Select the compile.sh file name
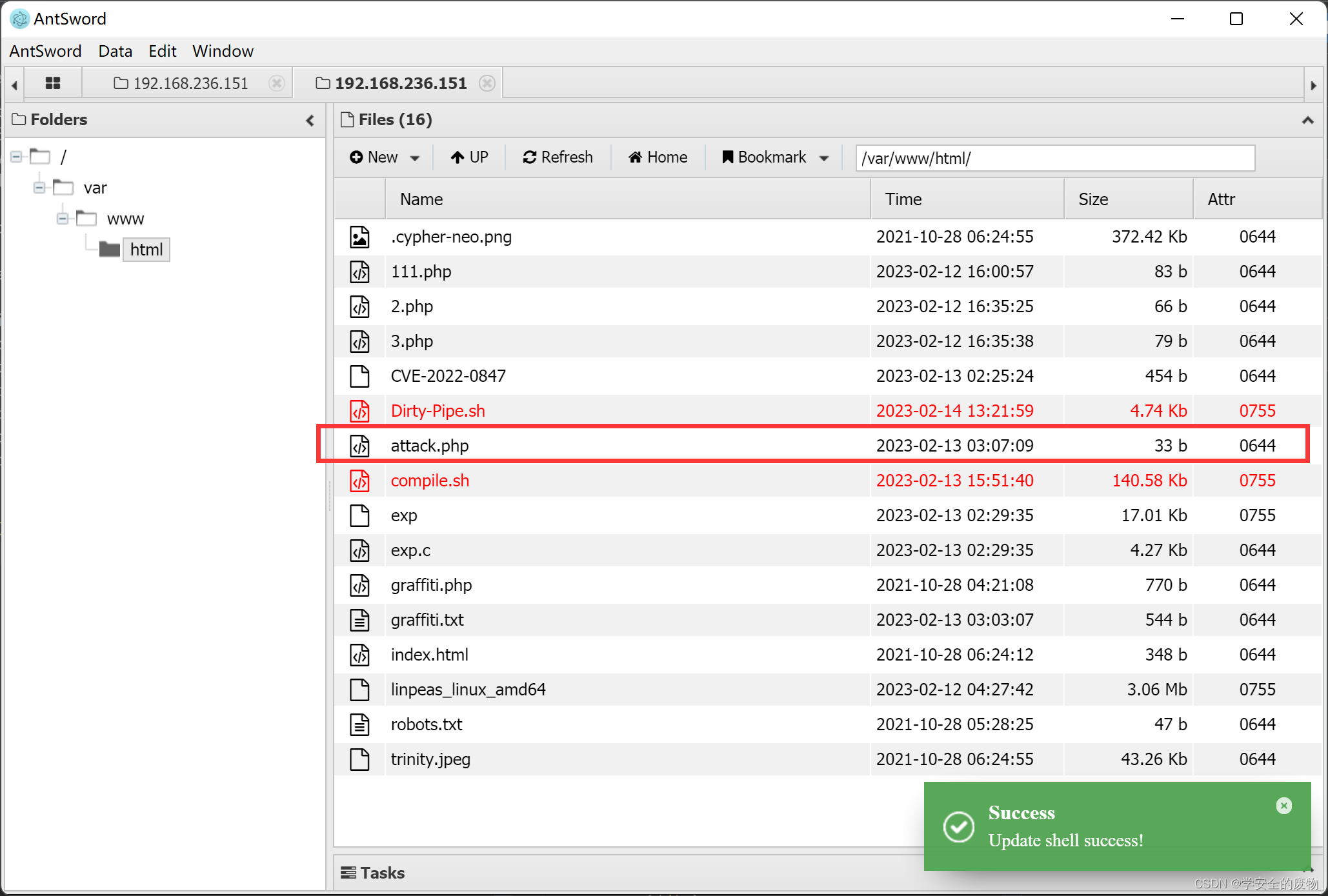This screenshot has height=896, width=1328. point(430,481)
